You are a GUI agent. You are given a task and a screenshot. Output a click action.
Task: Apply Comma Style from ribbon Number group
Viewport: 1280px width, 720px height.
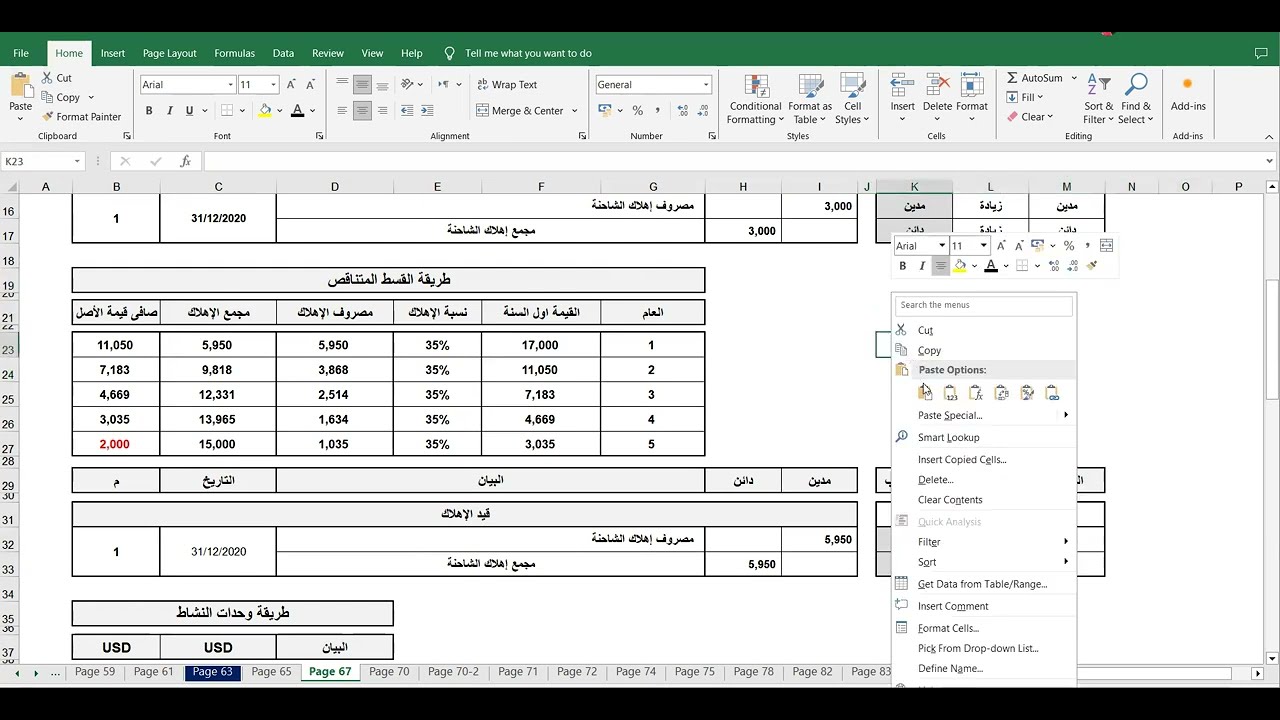pos(657,111)
